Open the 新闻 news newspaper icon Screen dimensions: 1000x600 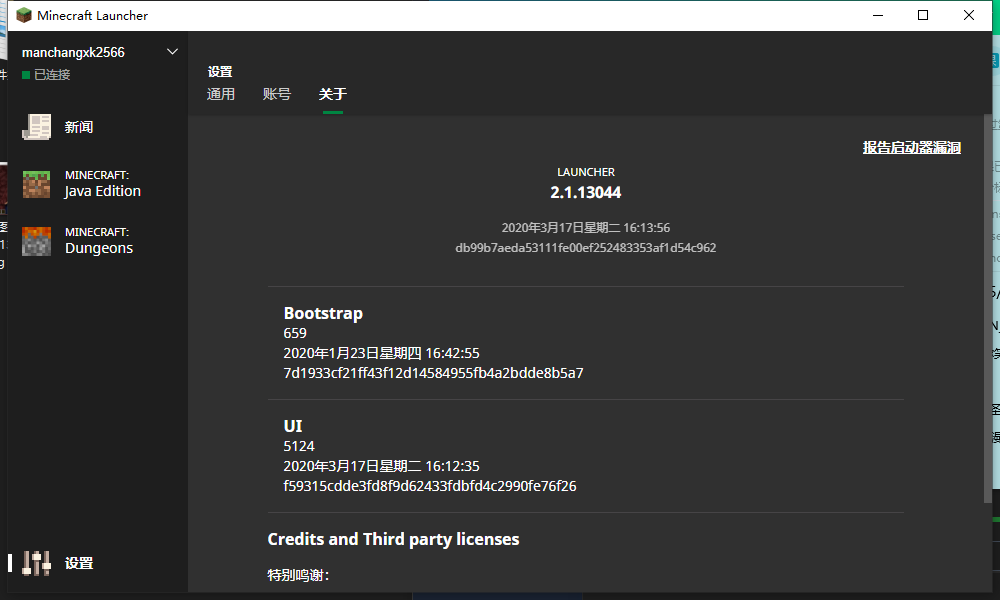coord(36,127)
